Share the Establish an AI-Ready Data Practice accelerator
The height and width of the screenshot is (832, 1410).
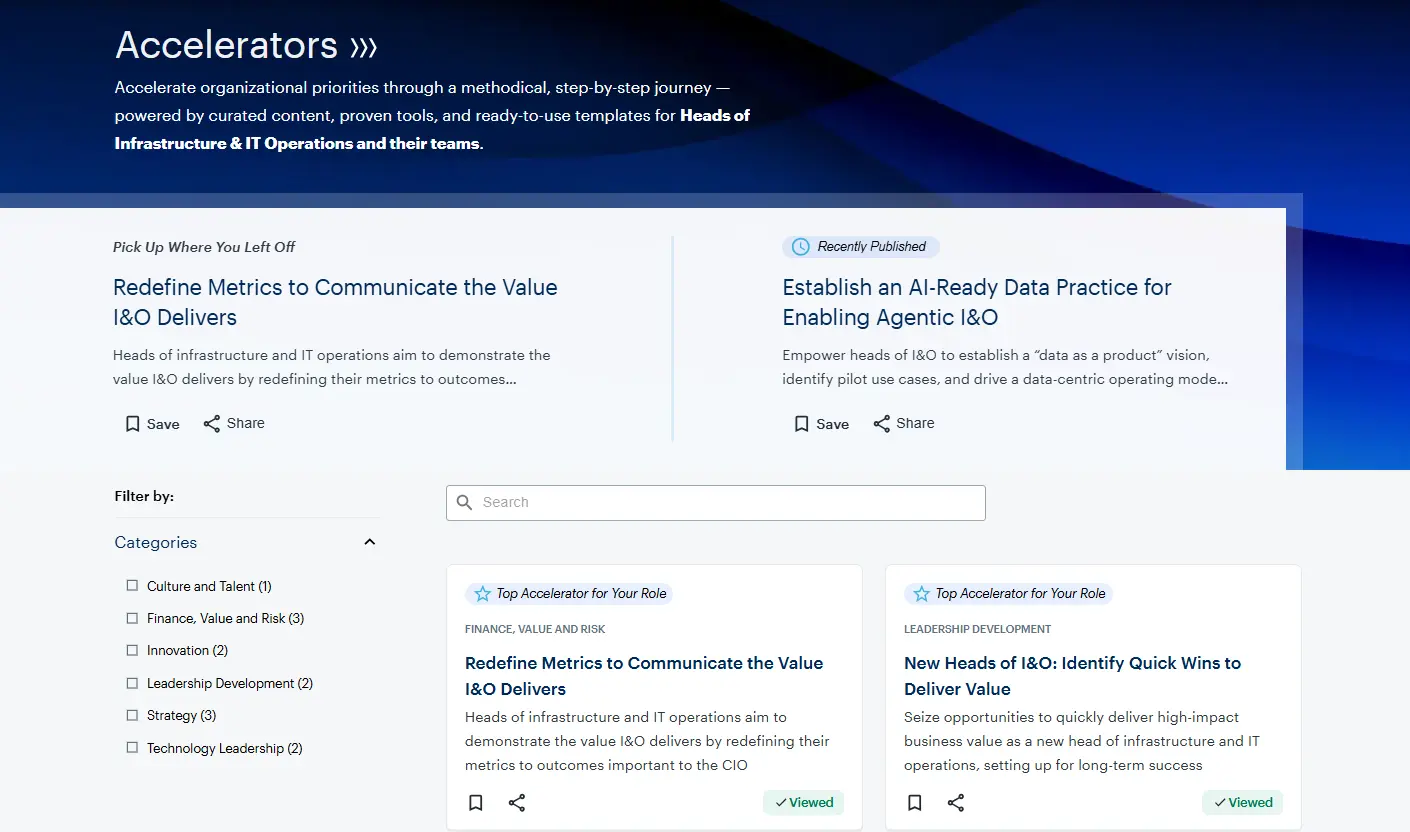coord(903,423)
